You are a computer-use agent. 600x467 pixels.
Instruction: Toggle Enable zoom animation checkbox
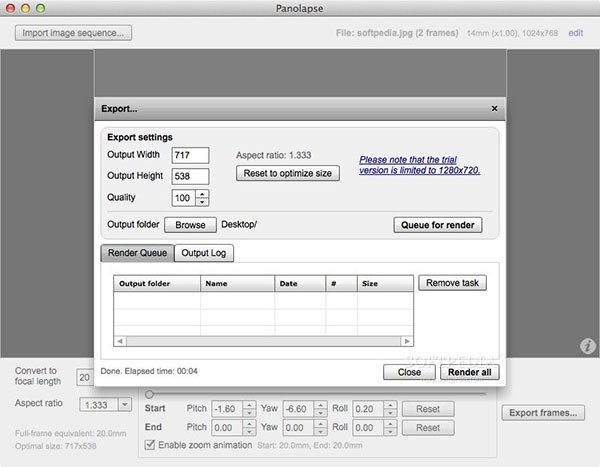point(150,445)
